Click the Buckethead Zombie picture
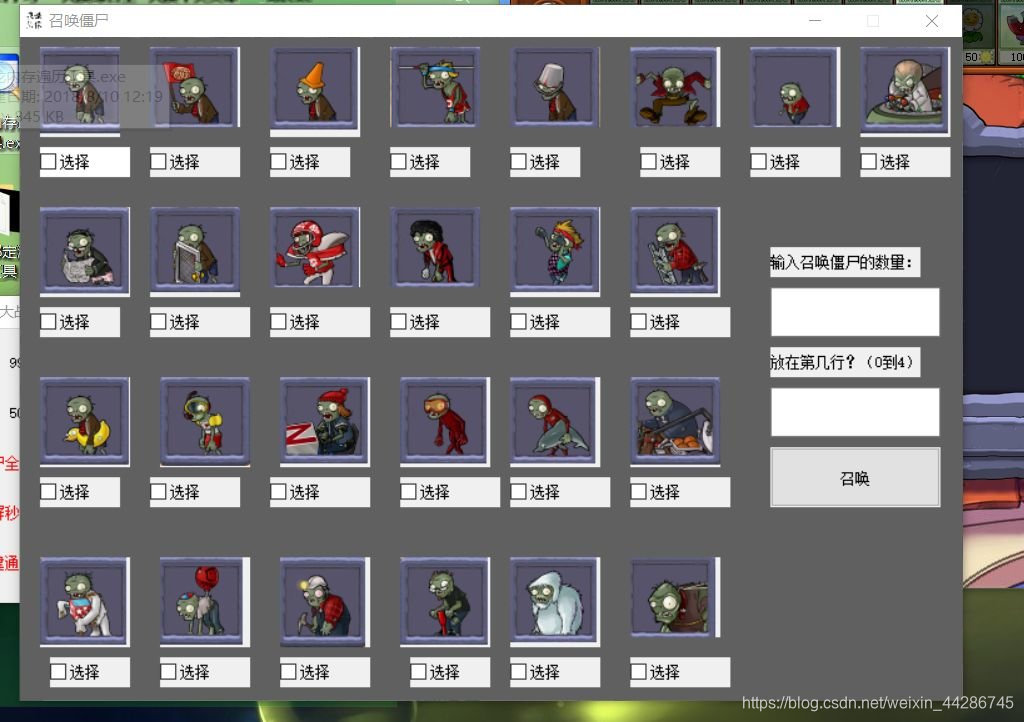This screenshot has width=1024, height=722. [555, 86]
